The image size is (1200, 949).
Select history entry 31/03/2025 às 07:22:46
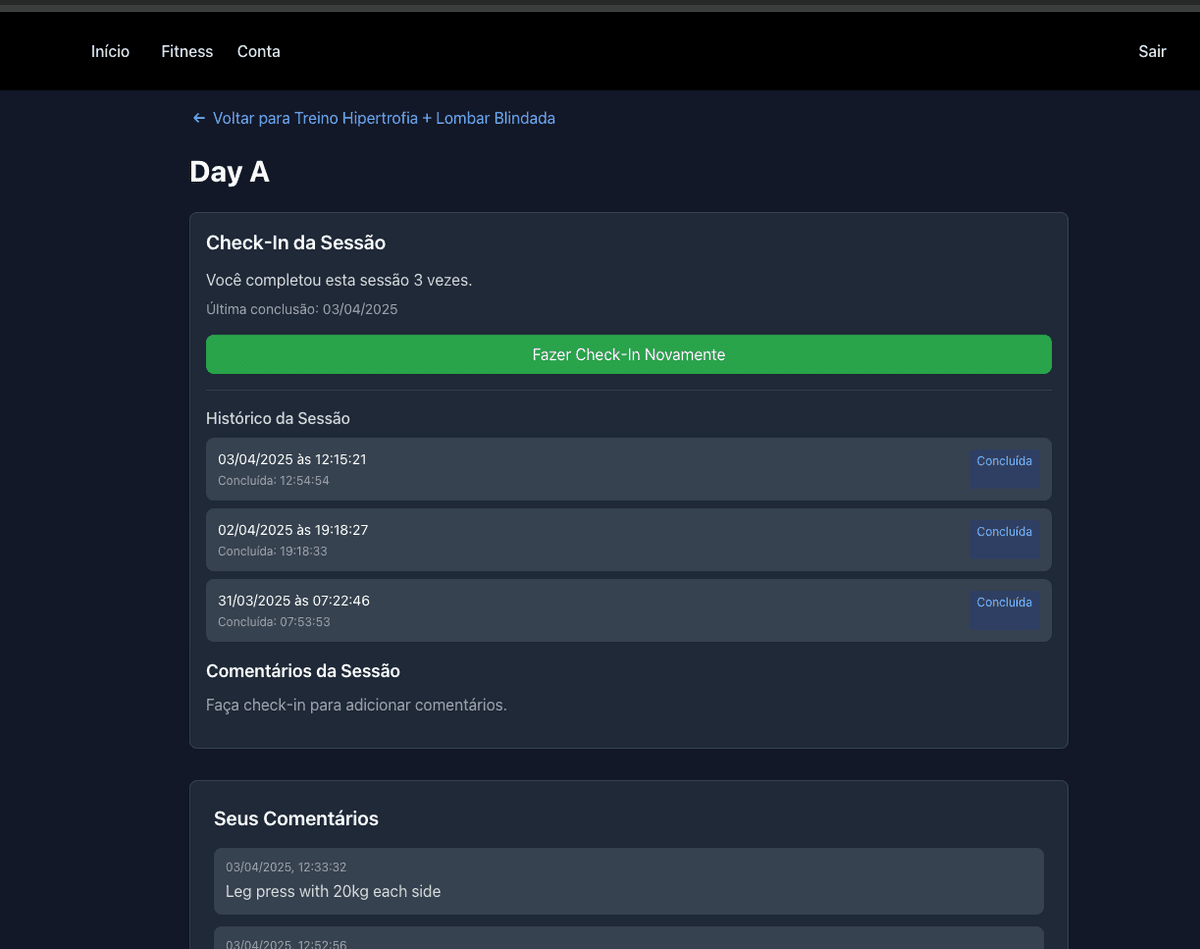[x=629, y=610]
